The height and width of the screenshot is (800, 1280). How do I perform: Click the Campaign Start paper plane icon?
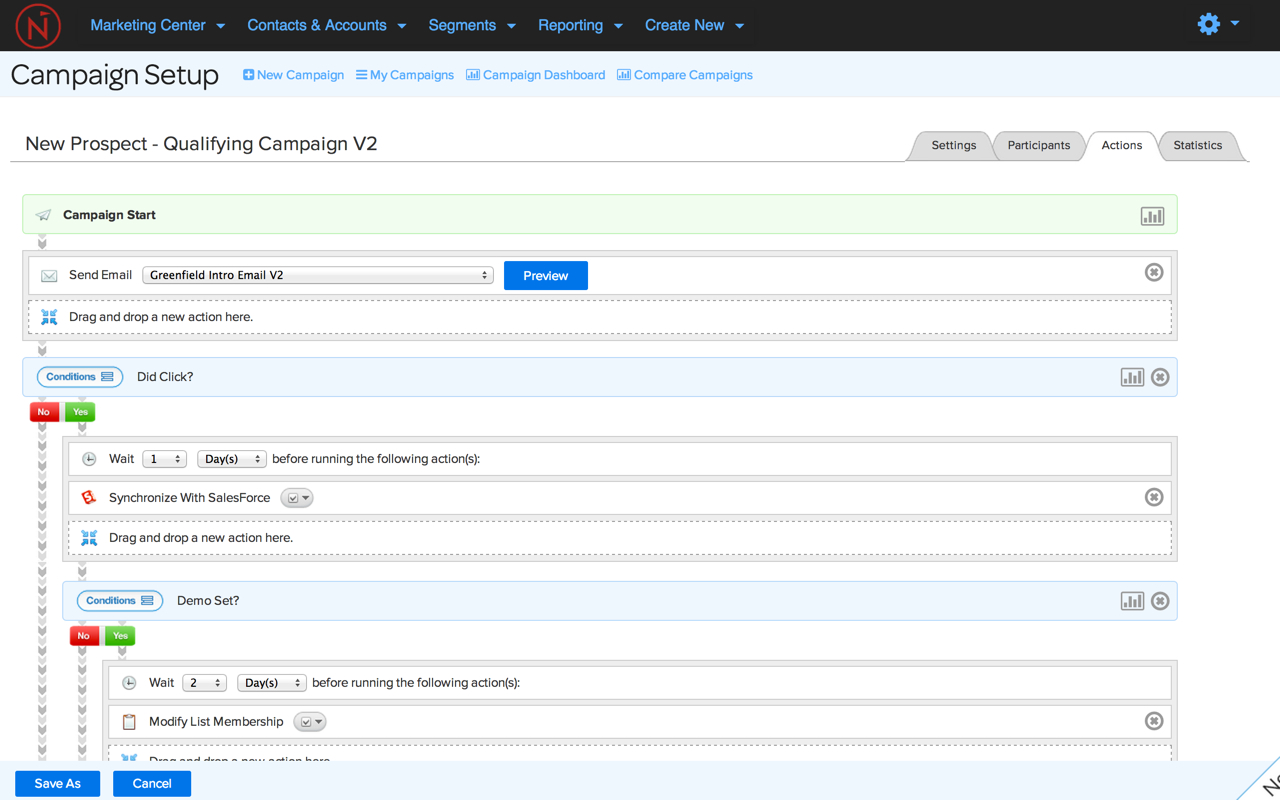[x=43, y=215]
